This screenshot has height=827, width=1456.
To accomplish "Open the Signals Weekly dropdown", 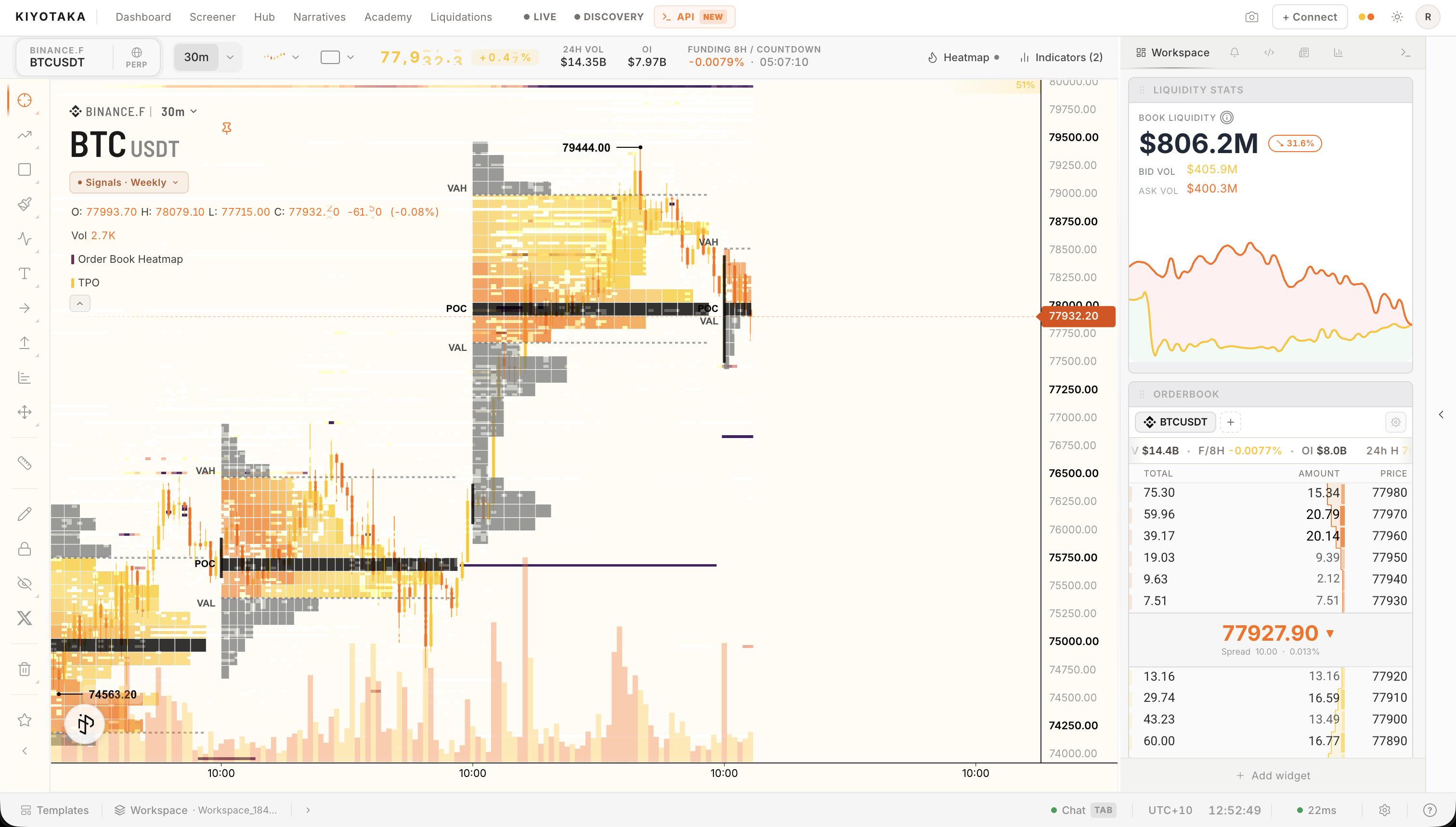I will [129, 183].
